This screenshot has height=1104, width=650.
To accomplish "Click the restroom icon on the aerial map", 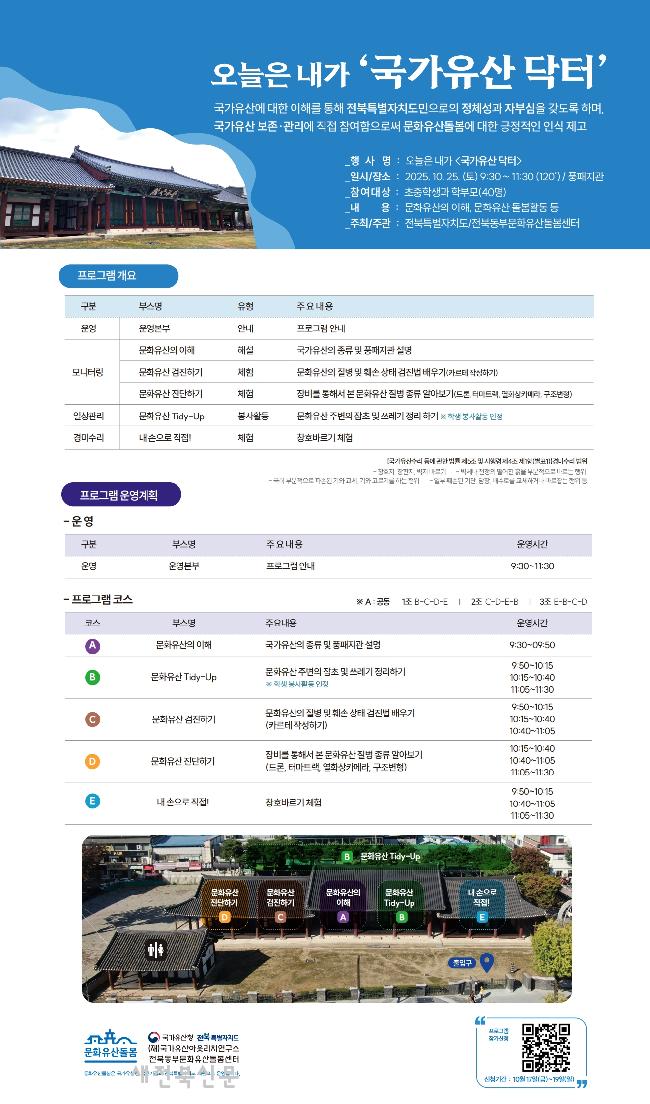I will click(x=155, y=947).
